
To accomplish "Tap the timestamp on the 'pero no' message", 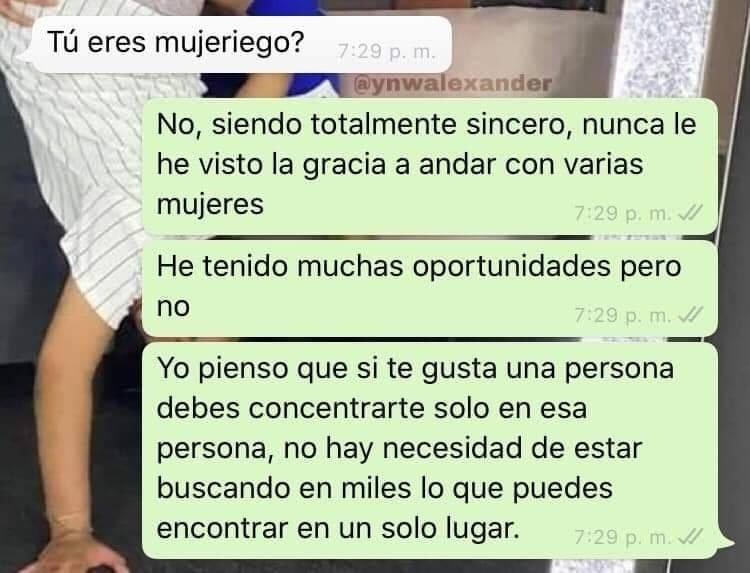I will point(623,315).
